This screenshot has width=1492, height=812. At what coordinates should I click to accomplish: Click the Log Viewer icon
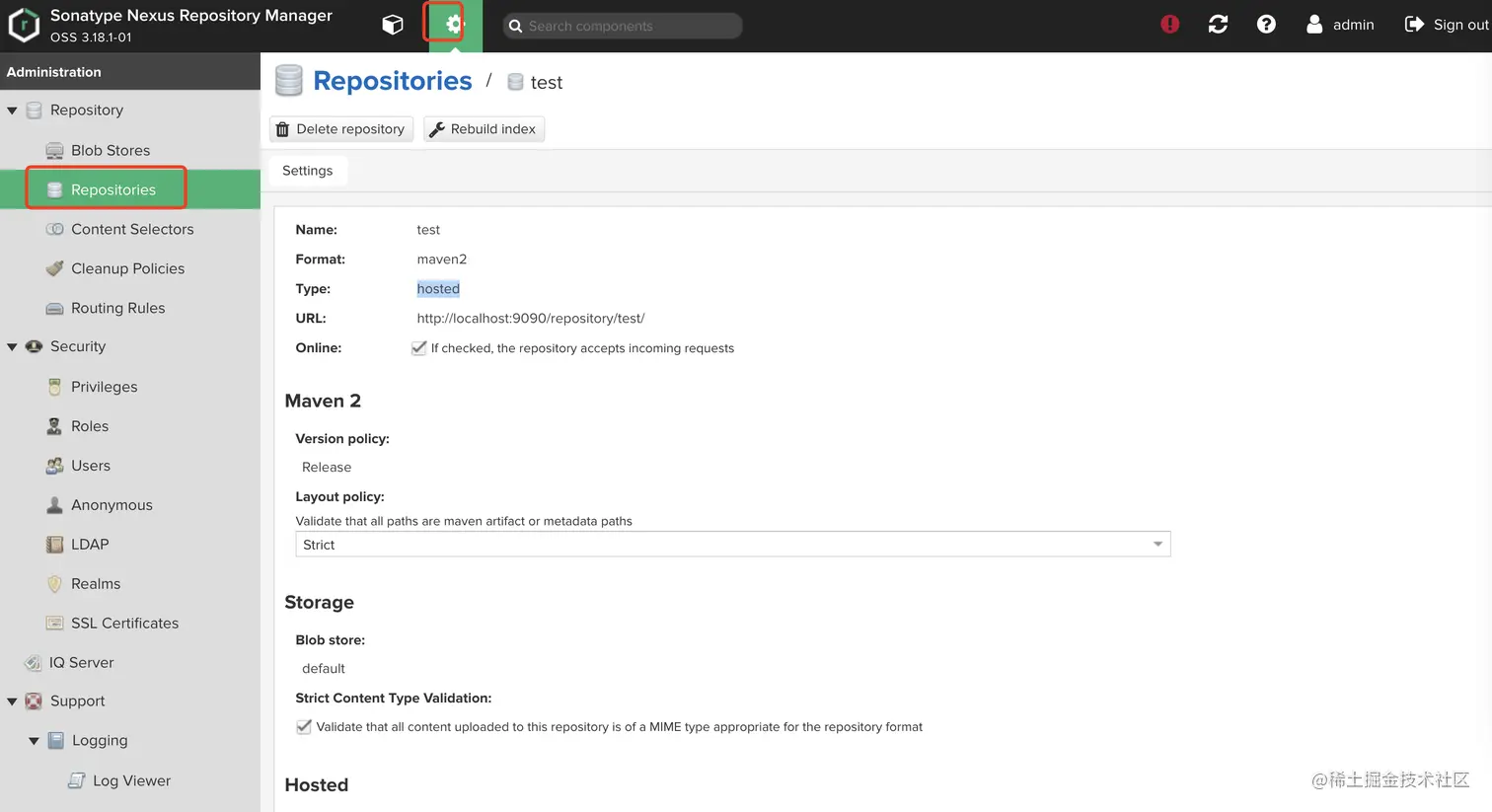[x=77, y=780]
